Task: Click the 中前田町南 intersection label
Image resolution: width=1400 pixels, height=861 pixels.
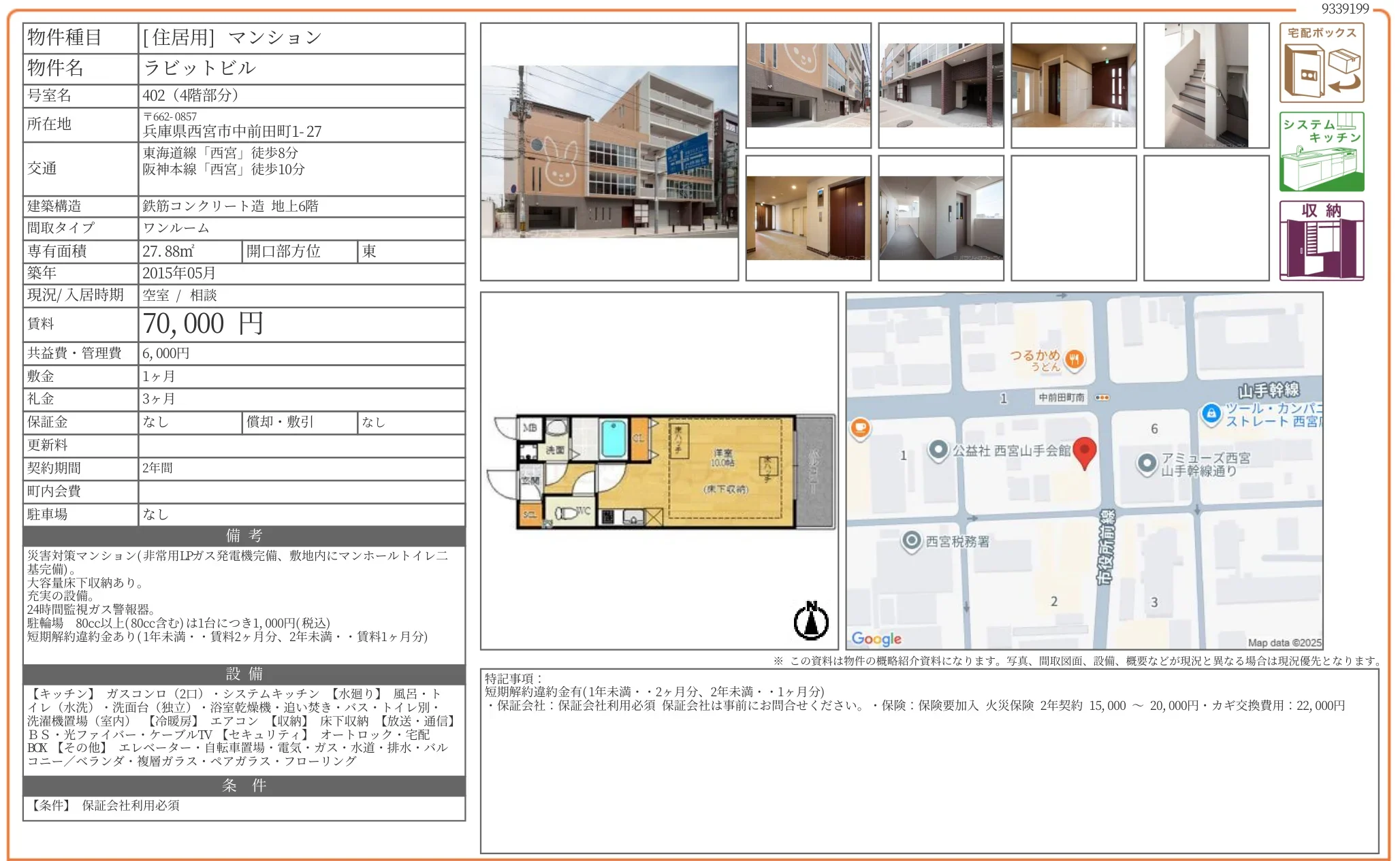Action: pos(1061,397)
